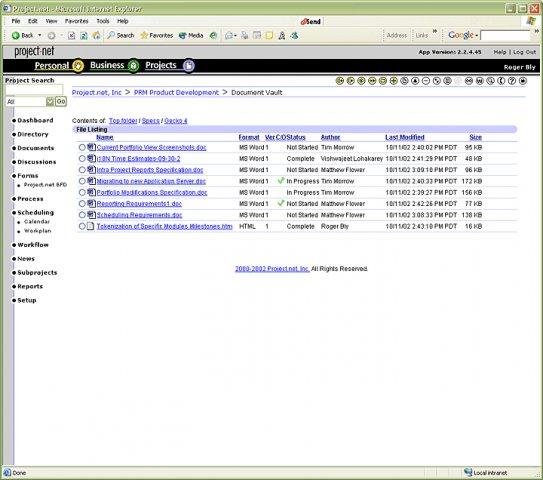Click the yellow Discuss note toolbar icon
543x480 pixels.
(269, 35)
